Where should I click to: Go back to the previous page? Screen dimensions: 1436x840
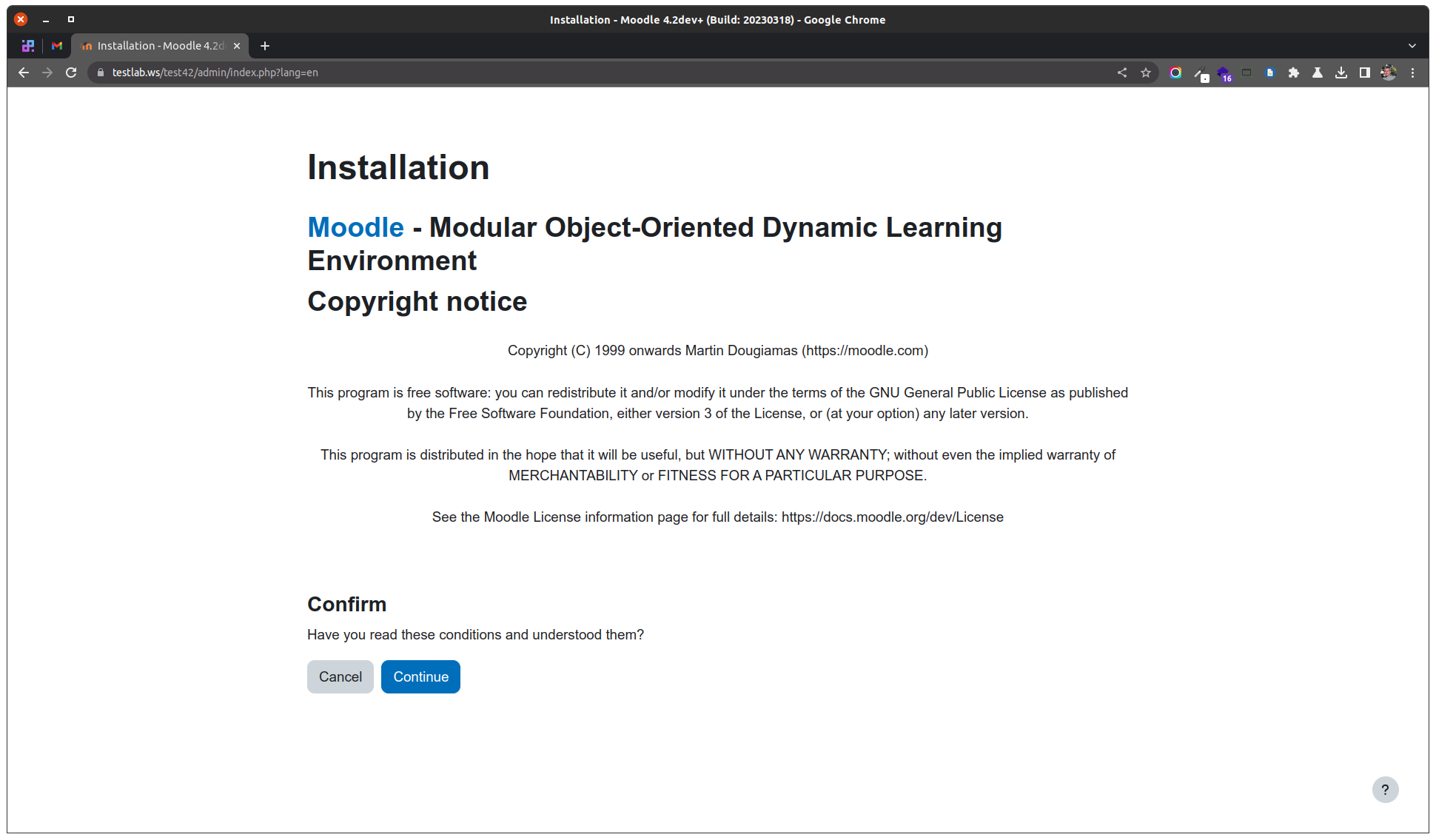pos(24,73)
